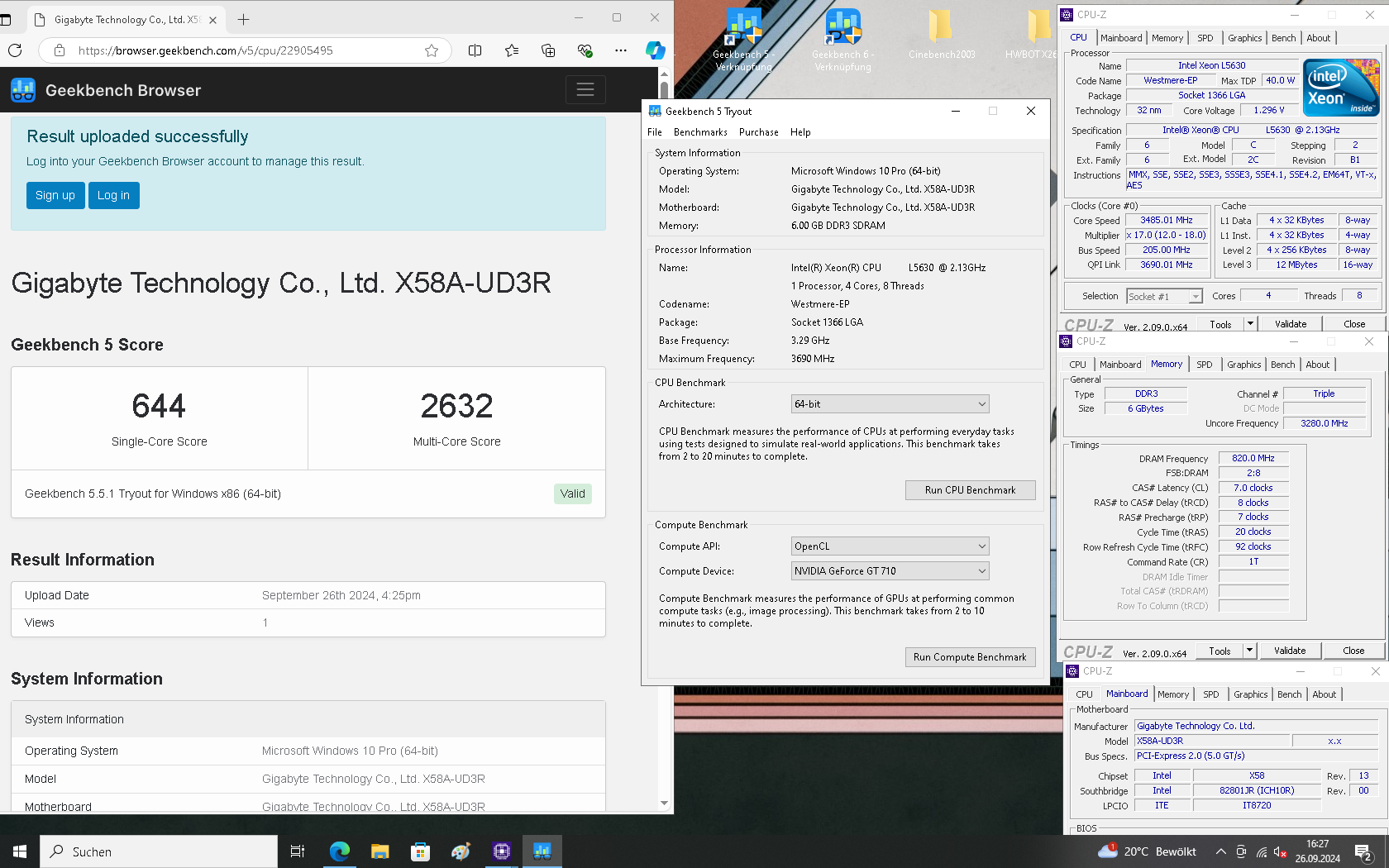
Task: Open File Explorer from taskbar
Action: click(379, 851)
